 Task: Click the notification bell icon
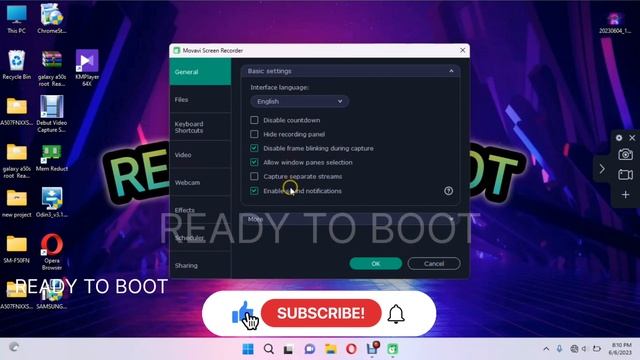(x=396, y=314)
